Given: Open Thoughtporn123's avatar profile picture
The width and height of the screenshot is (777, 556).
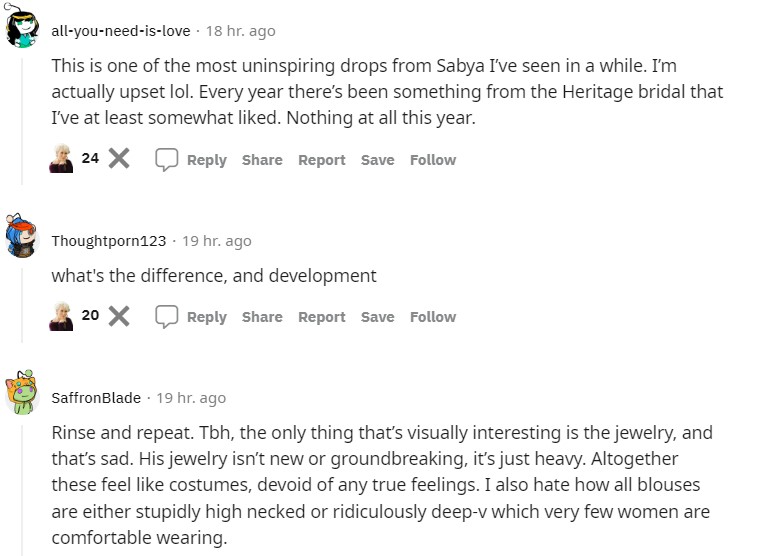Looking at the screenshot, I should (x=23, y=238).
